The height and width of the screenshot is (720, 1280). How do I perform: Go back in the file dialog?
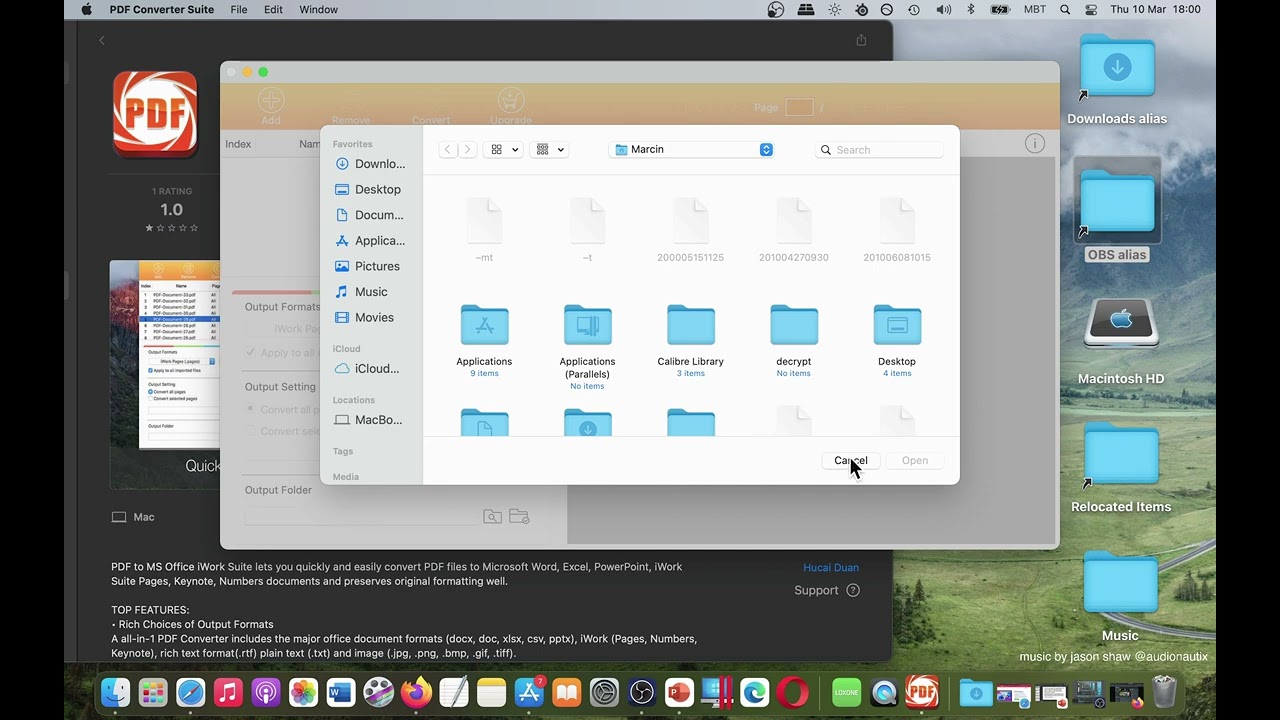[x=448, y=149]
